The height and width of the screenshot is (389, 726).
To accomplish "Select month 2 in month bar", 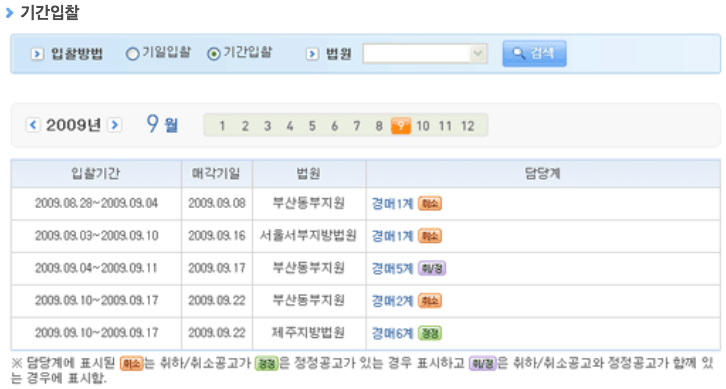I will tap(245, 126).
